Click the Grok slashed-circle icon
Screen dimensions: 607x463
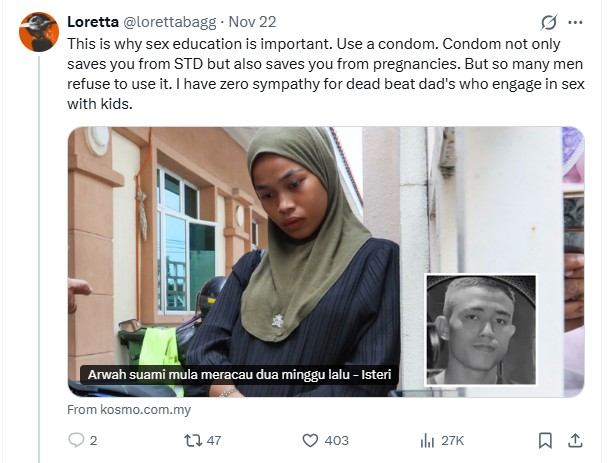tap(548, 22)
